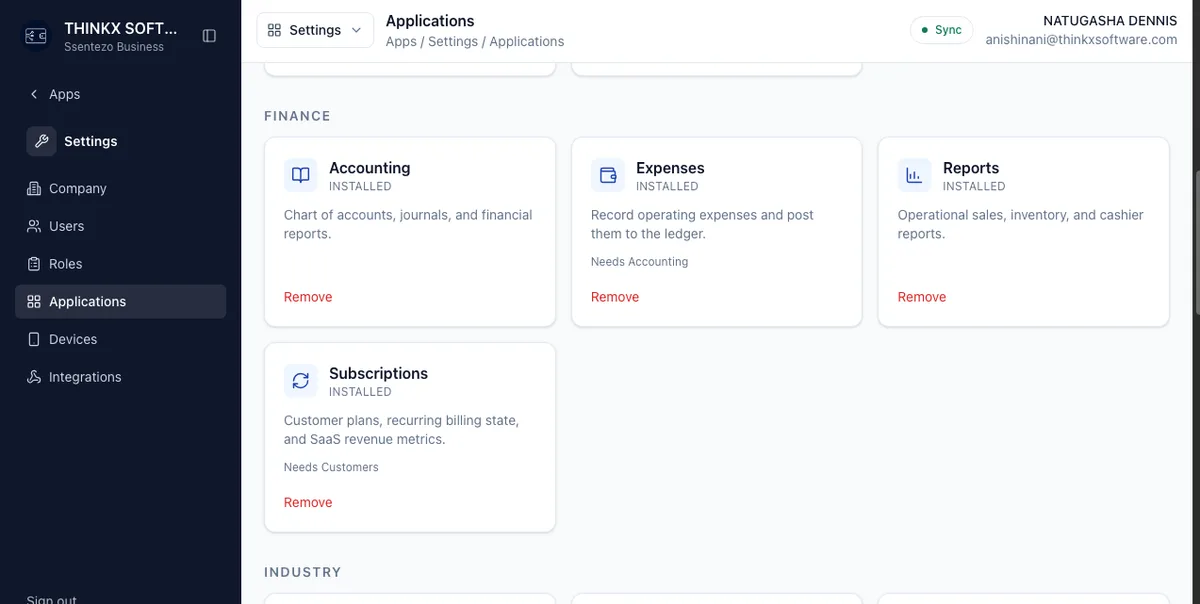The height and width of the screenshot is (604, 1200).
Task: Remove the Reports app
Action: coord(922,297)
